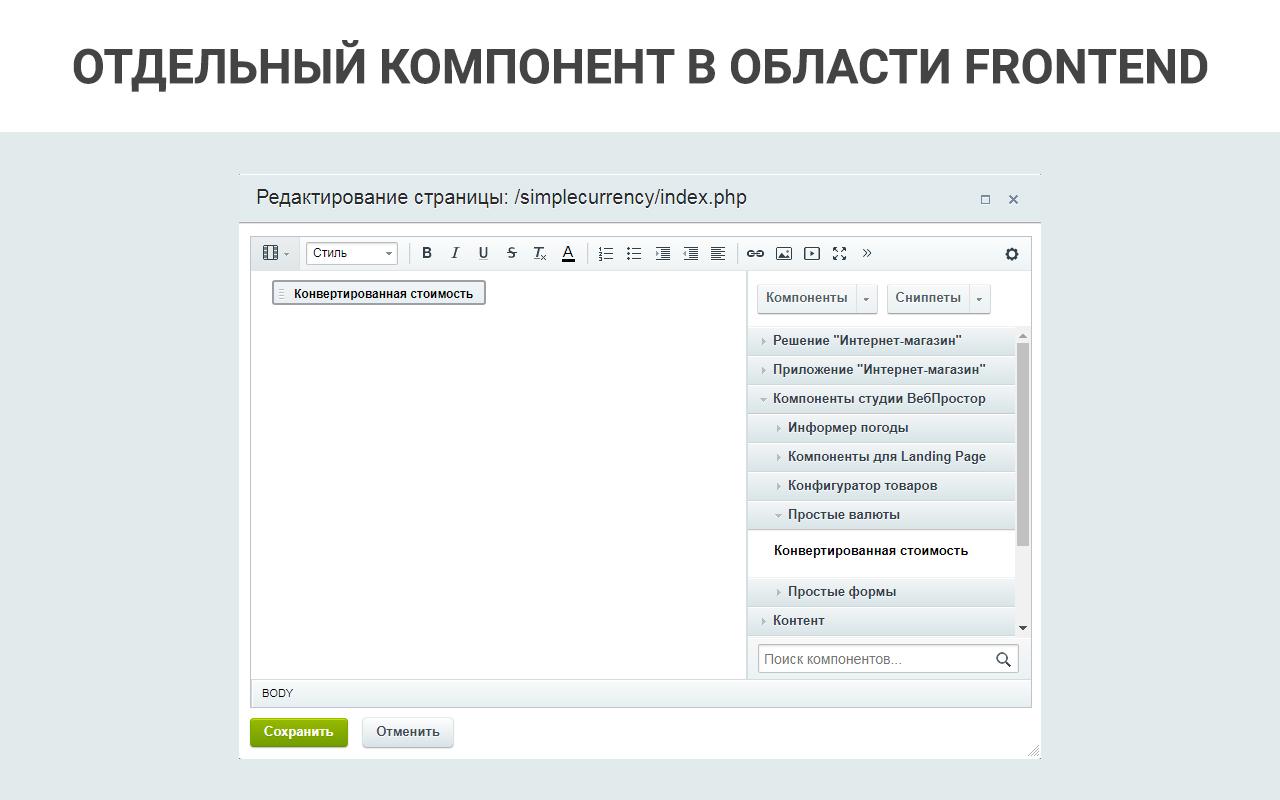Click the Компоненты button

(807, 298)
